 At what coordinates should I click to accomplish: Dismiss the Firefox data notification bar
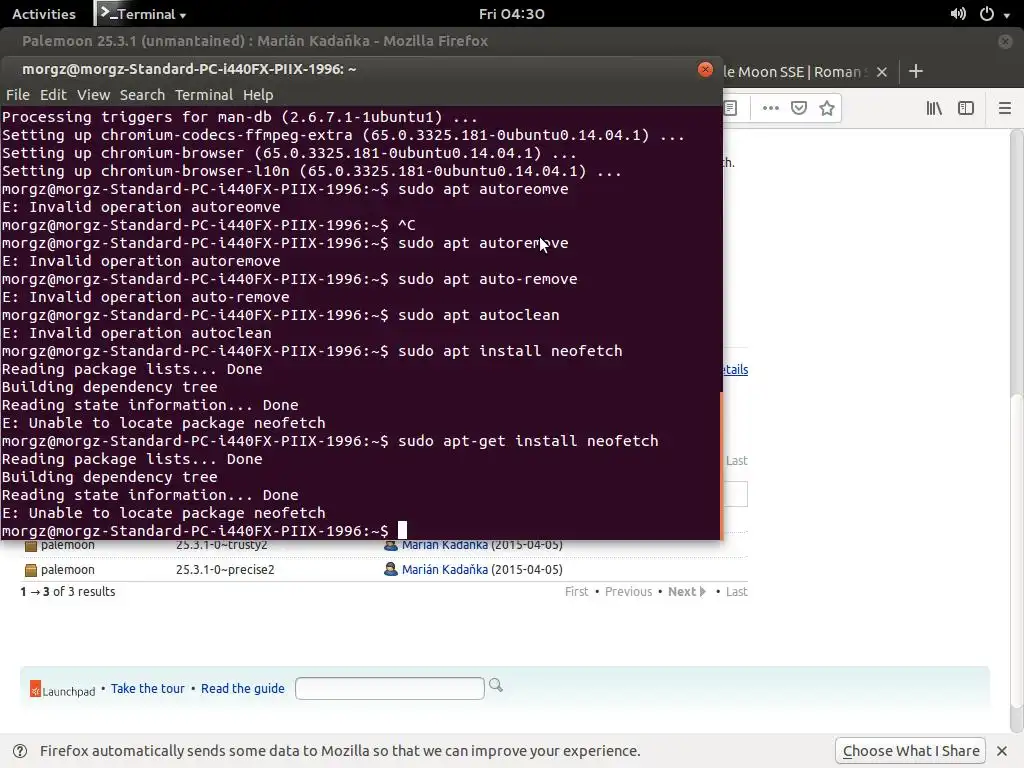[1002, 751]
